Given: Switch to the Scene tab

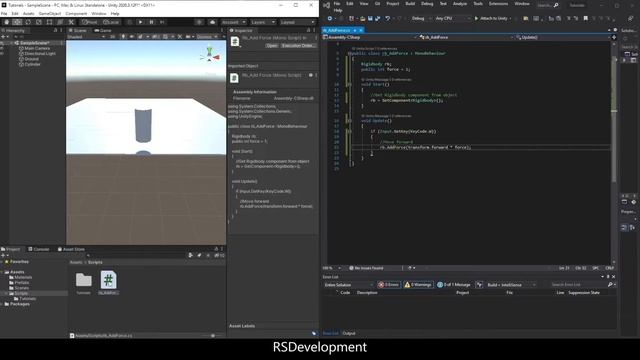Looking at the screenshot, I should [x=78, y=31].
